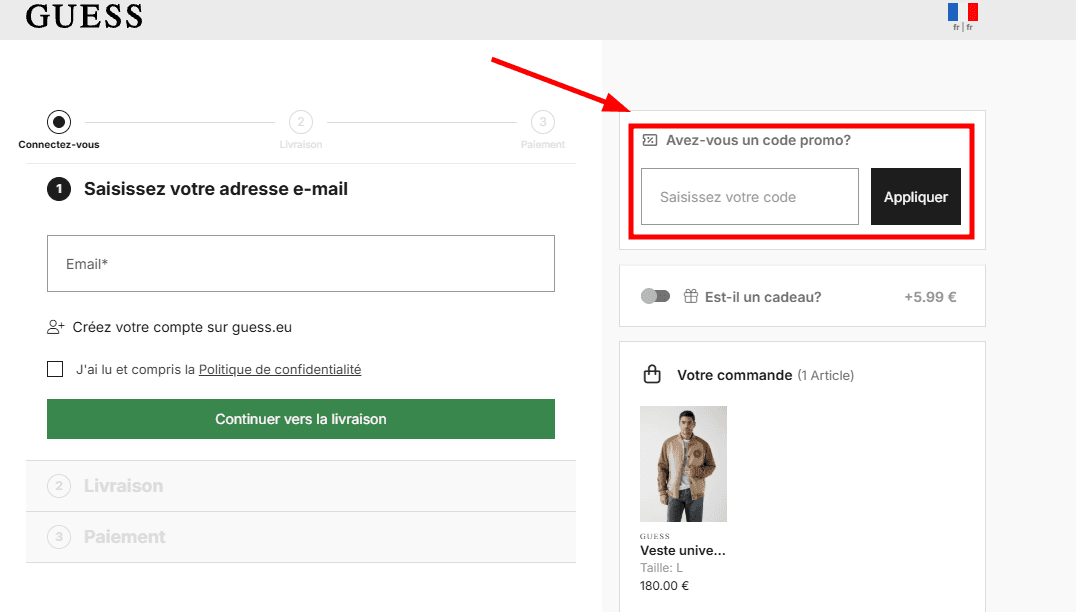Click the promo code ticket icon

click(x=650, y=140)
